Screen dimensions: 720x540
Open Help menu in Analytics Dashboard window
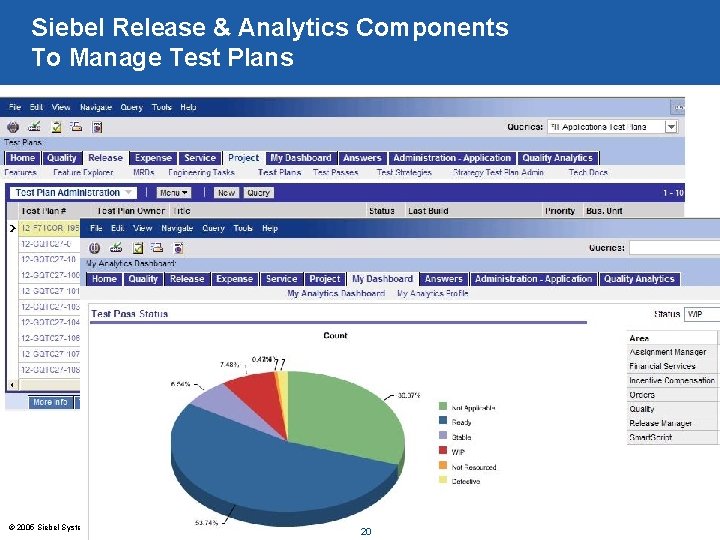[270, 228]
